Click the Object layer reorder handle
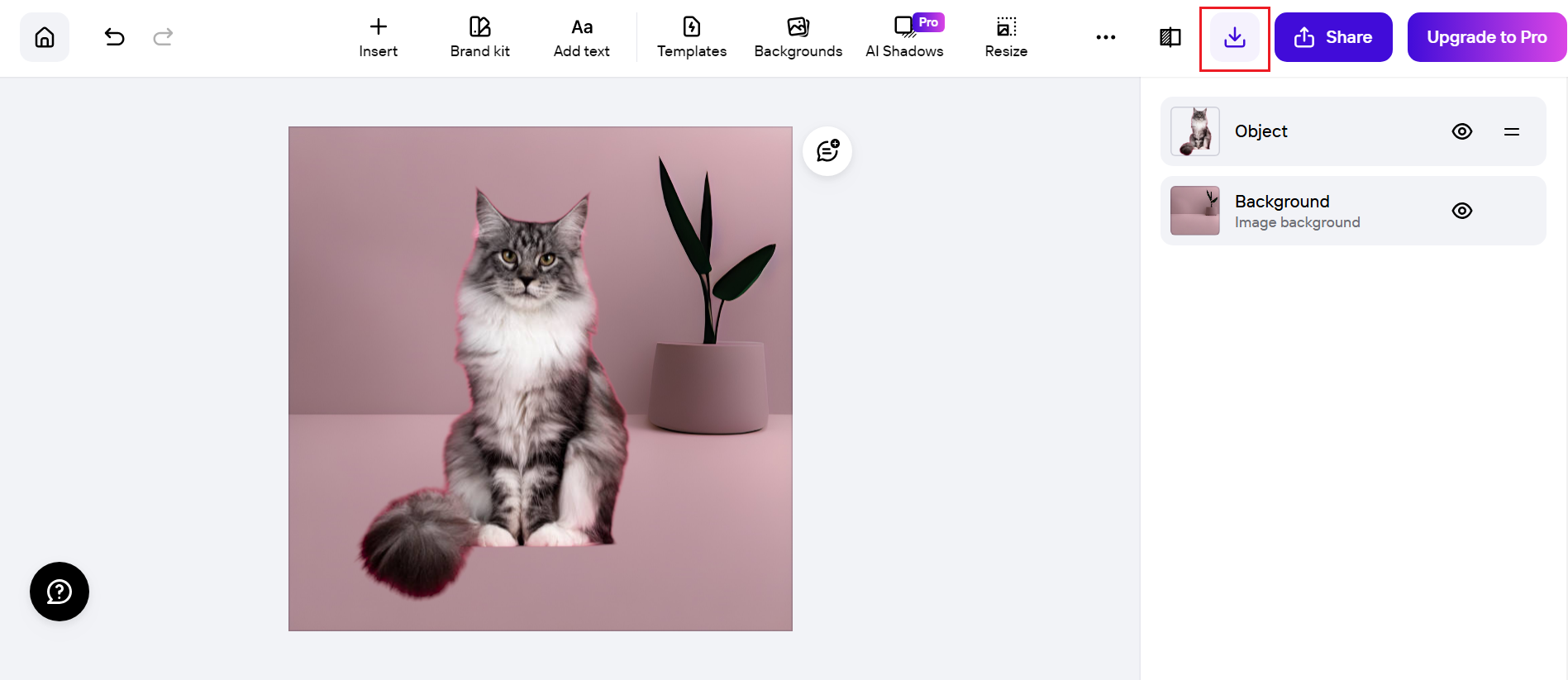 [x=1512, y=131]
